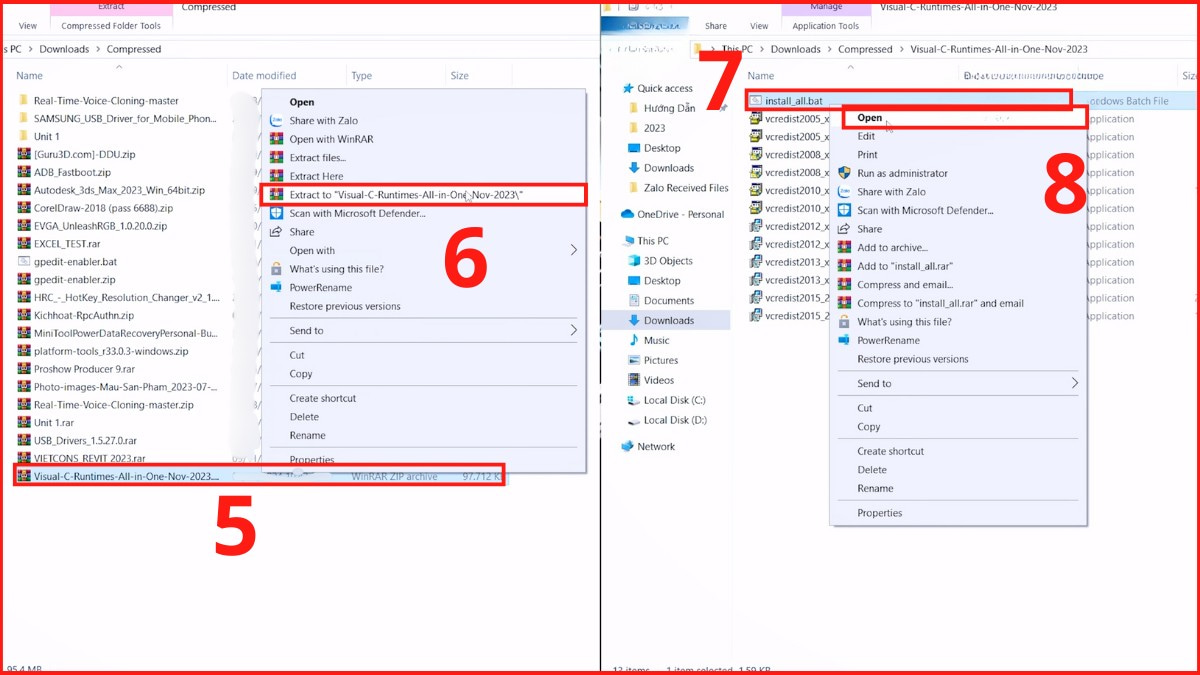This screenshot has width=1200, height=675.
Task: Click the Date modified column header
Action: (265, 75)
